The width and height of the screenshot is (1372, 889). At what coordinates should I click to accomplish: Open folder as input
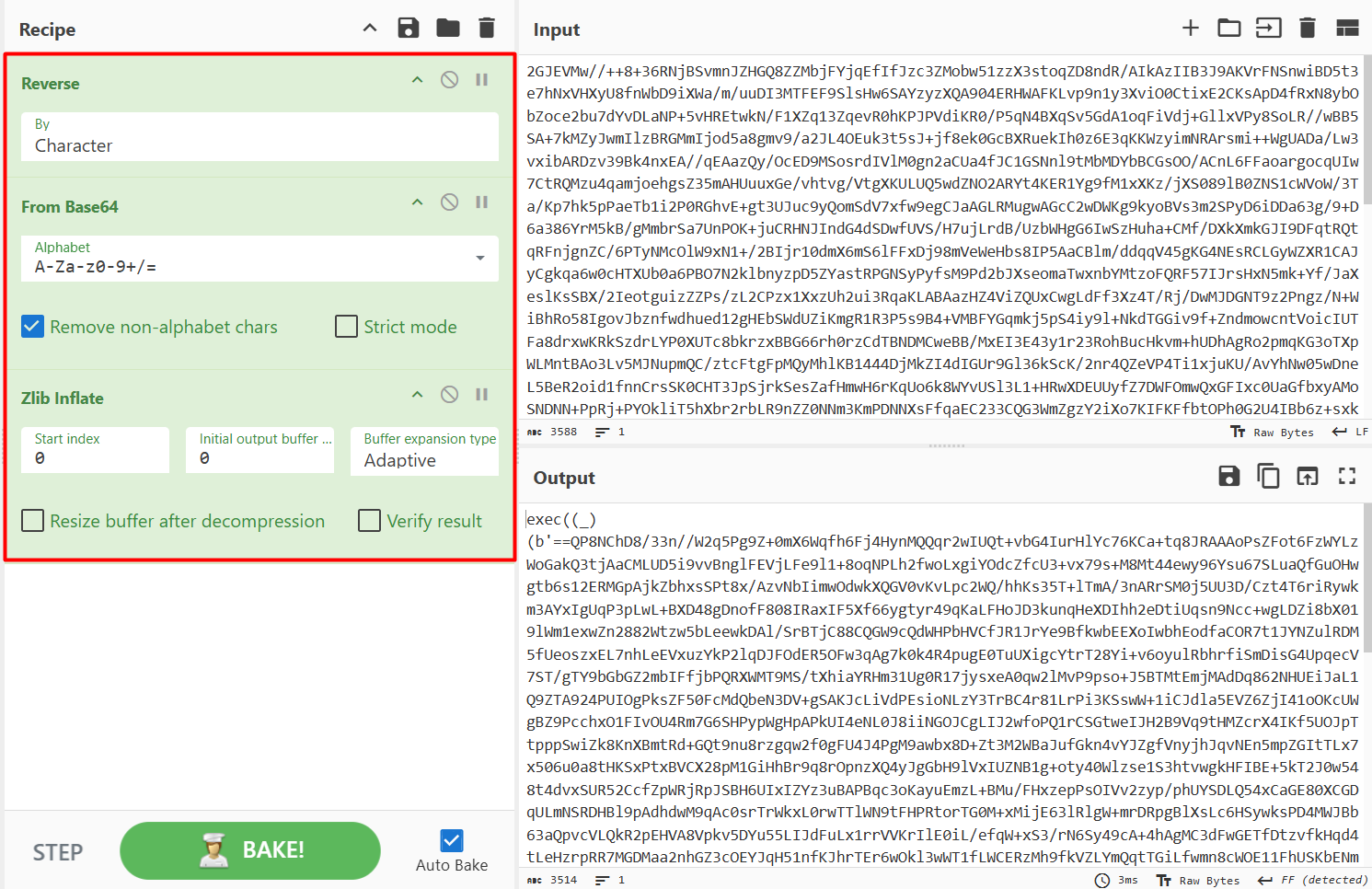click(1229, 28)
